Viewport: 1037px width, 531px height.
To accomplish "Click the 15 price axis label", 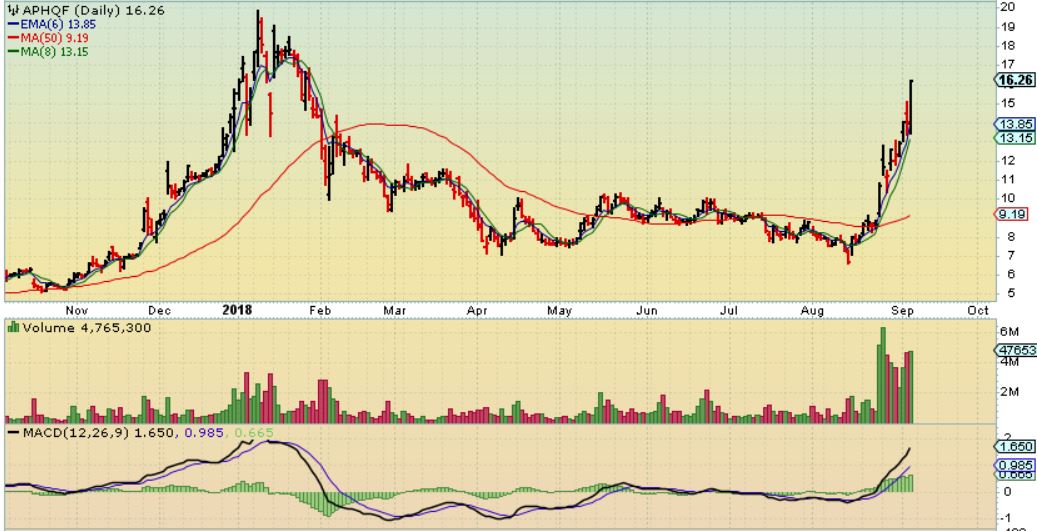I will [x=1009, y=102].
